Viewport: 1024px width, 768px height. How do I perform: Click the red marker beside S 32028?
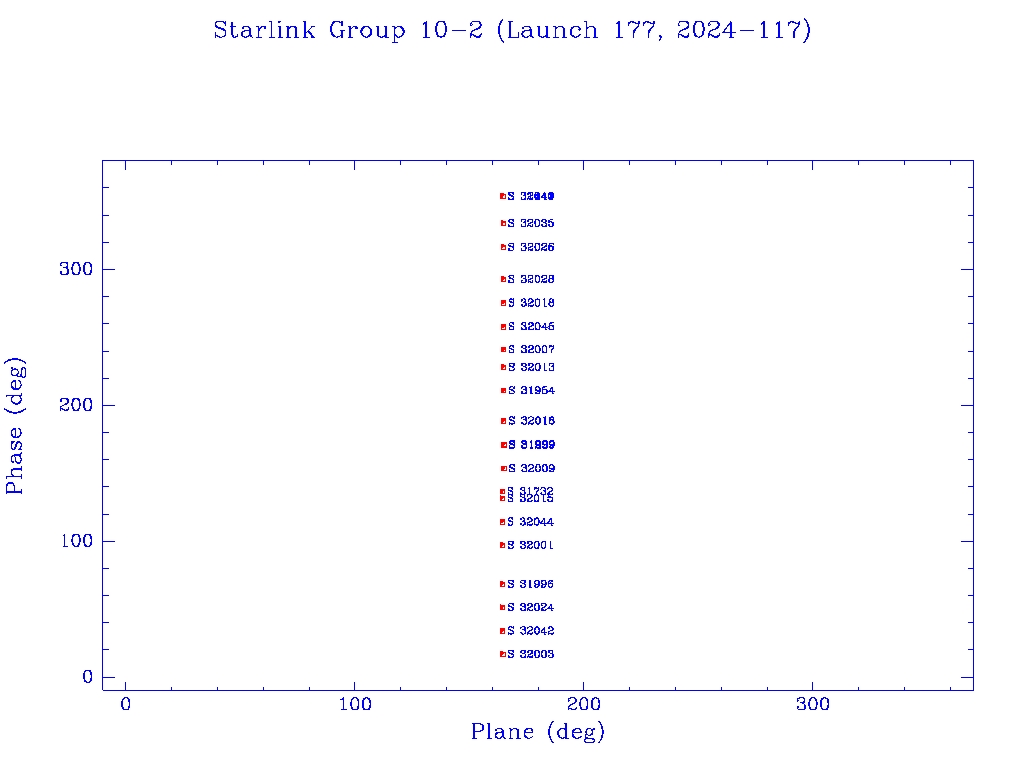504,279
